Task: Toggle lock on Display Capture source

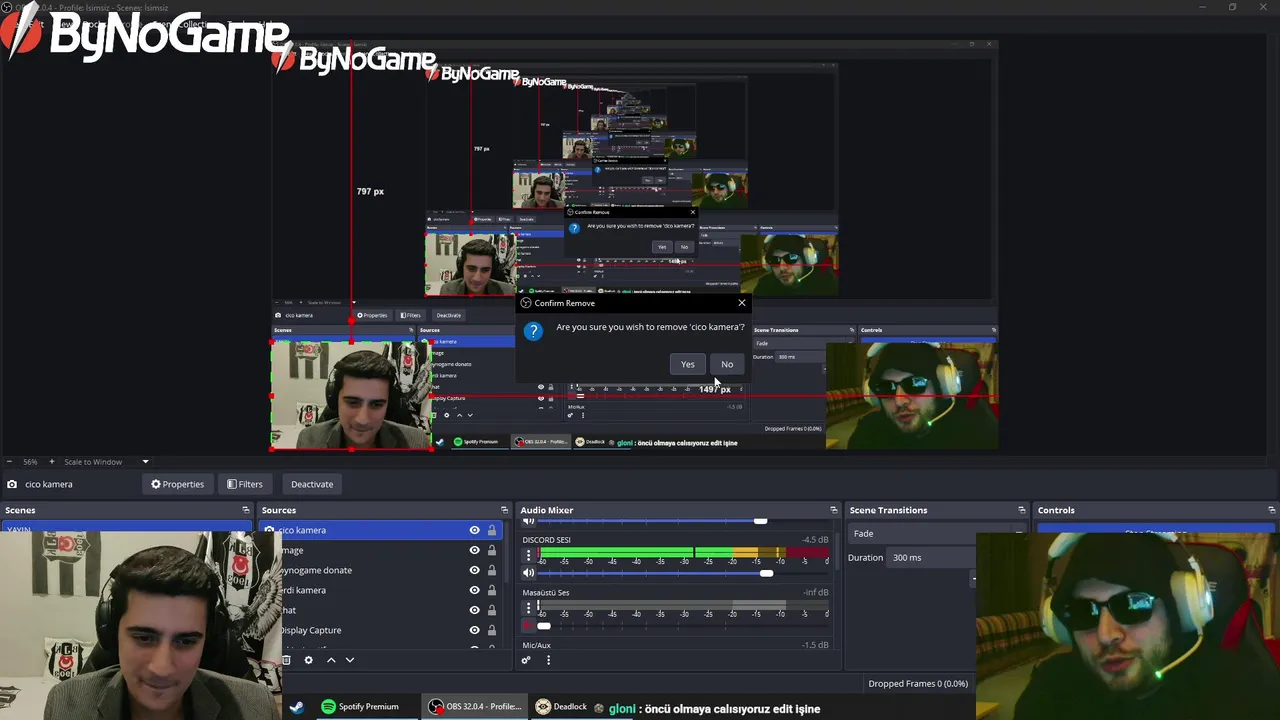Action: (x=491, y=630)
